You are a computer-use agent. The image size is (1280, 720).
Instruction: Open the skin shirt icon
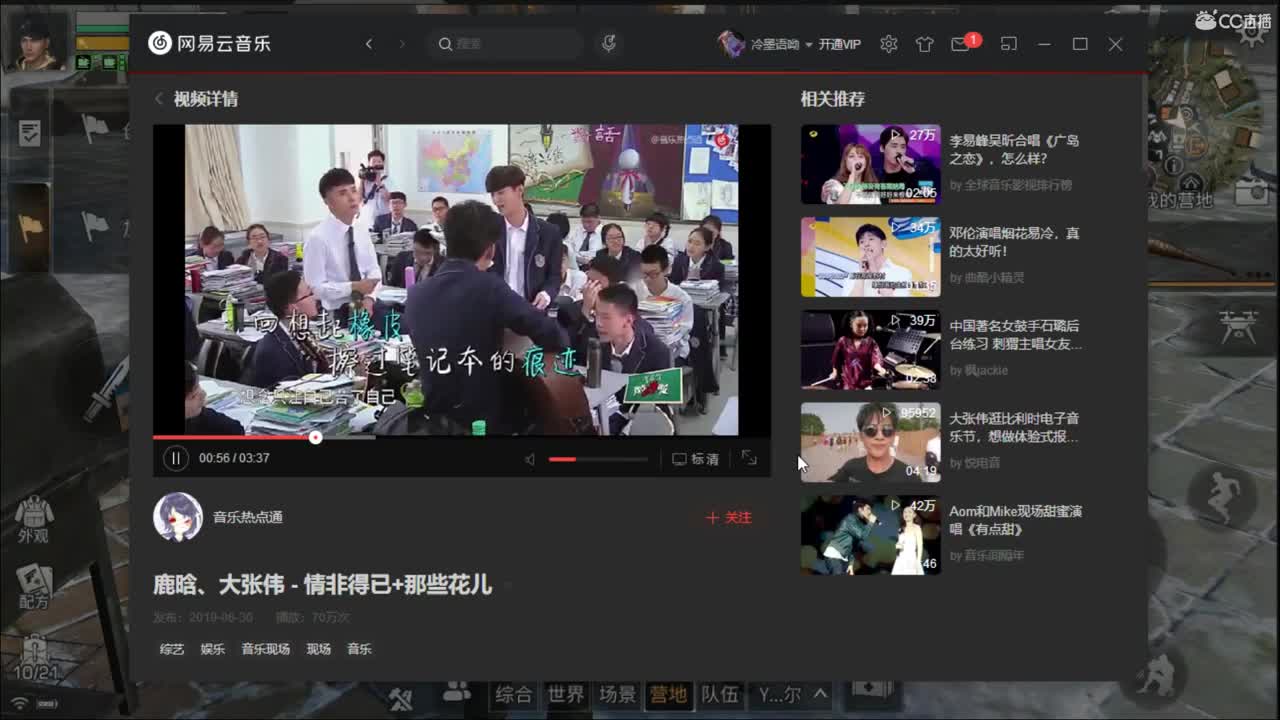pos(924,44)
